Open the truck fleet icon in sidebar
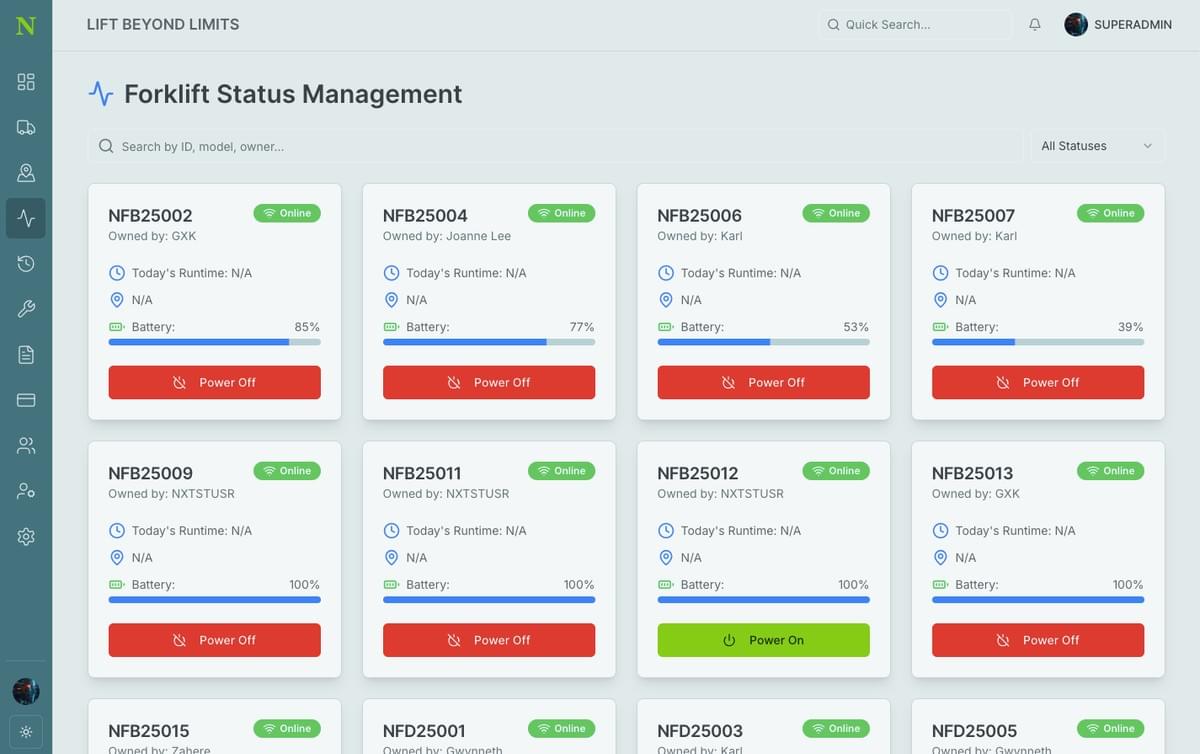 pyautogui.click(x=26, y=127)
